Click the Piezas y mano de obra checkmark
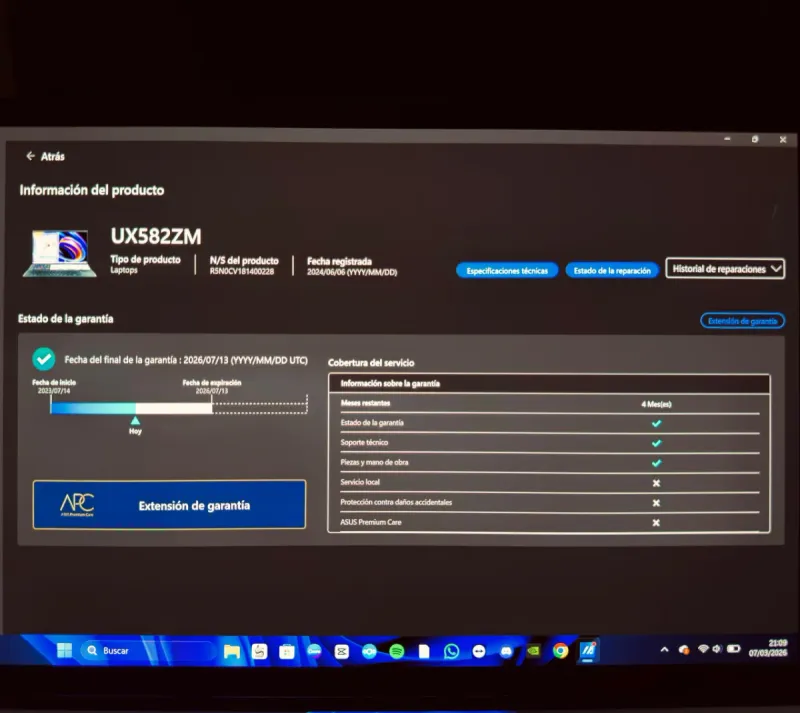Viewport: 800px width, 713px height. 656,463
